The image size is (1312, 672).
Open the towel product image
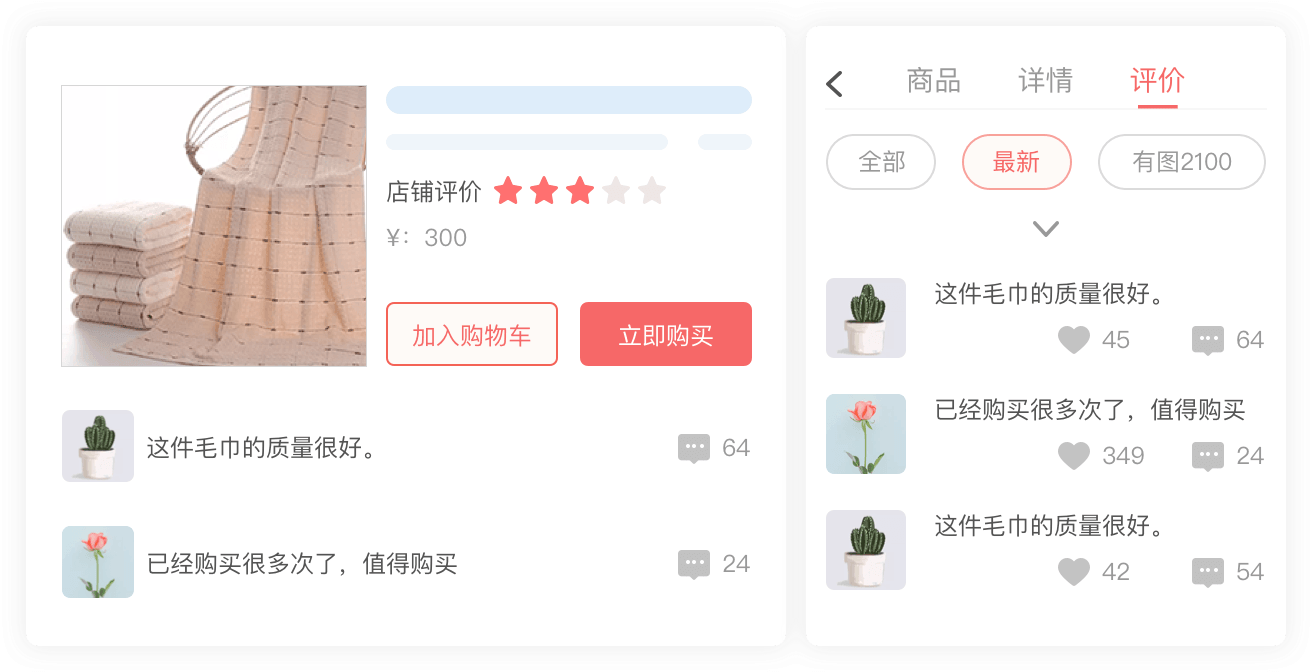tap(214, 226)
